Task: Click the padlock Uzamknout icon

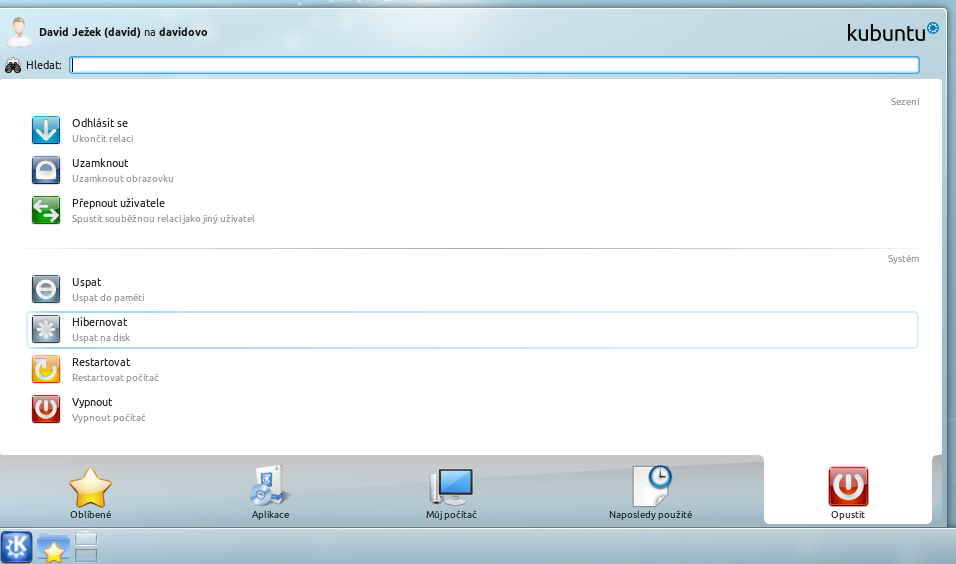Action: 46,170
